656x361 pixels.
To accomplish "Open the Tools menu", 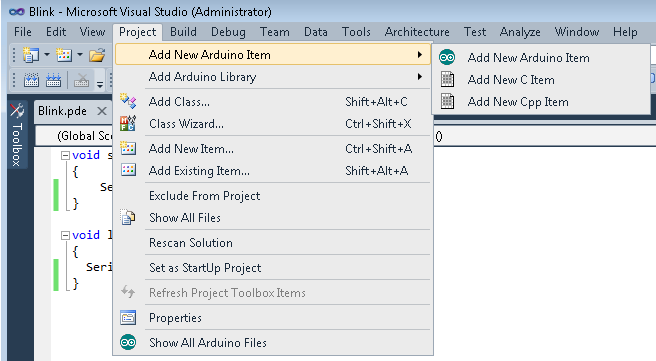I will point(356,32).
